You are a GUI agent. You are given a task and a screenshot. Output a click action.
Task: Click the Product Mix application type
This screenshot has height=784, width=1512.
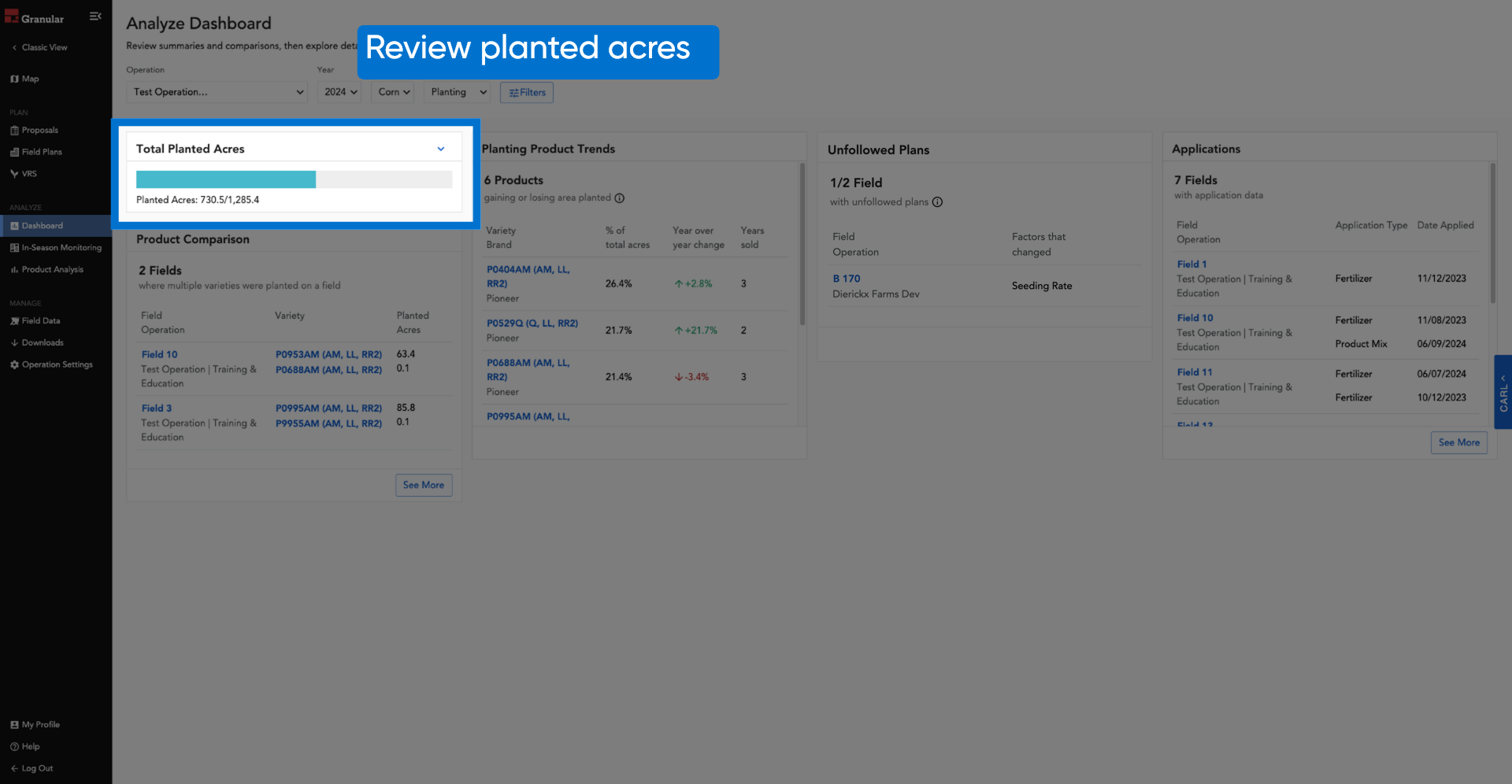[x=1361, y=344]
